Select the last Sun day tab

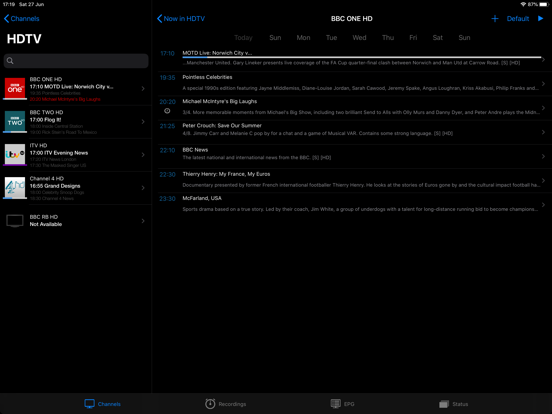(464, 38)
